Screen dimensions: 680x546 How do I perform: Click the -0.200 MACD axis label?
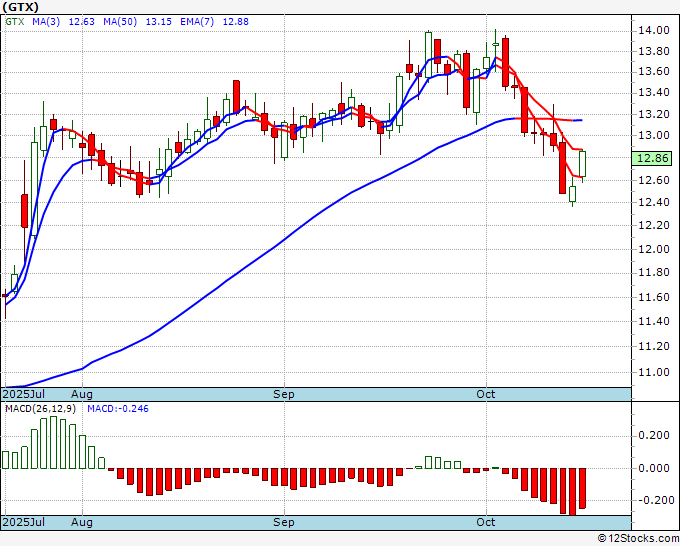click(653, 500)
